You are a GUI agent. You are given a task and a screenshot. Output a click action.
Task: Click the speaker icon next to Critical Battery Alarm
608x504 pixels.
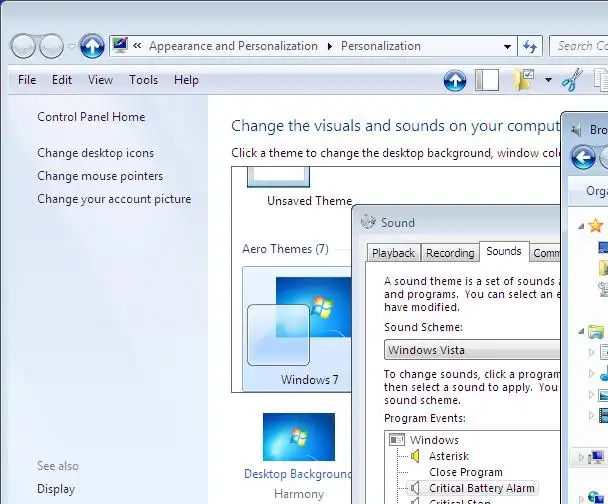coord(415,488)
